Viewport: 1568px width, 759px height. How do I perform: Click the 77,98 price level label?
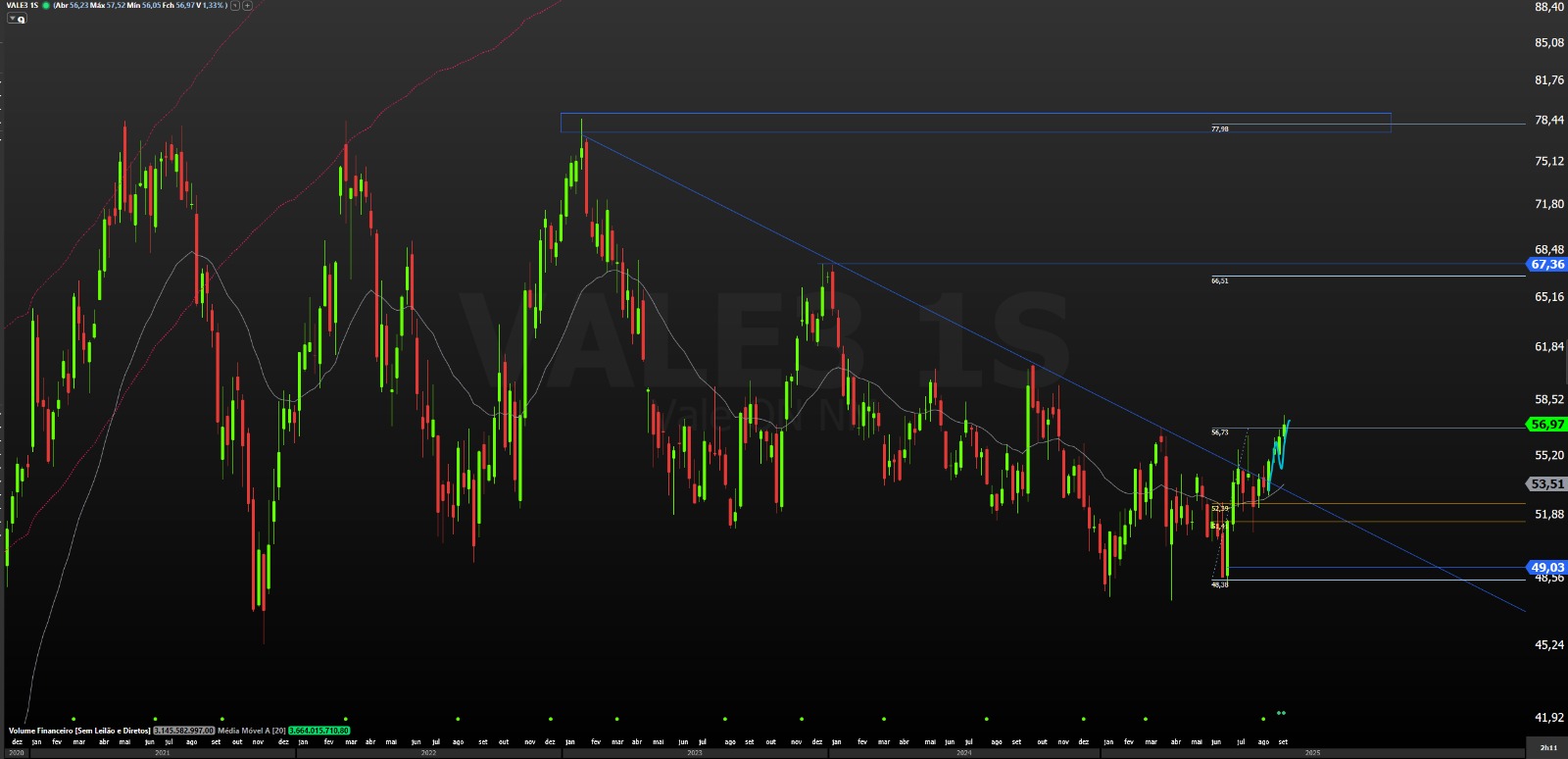pos(1219,129)
